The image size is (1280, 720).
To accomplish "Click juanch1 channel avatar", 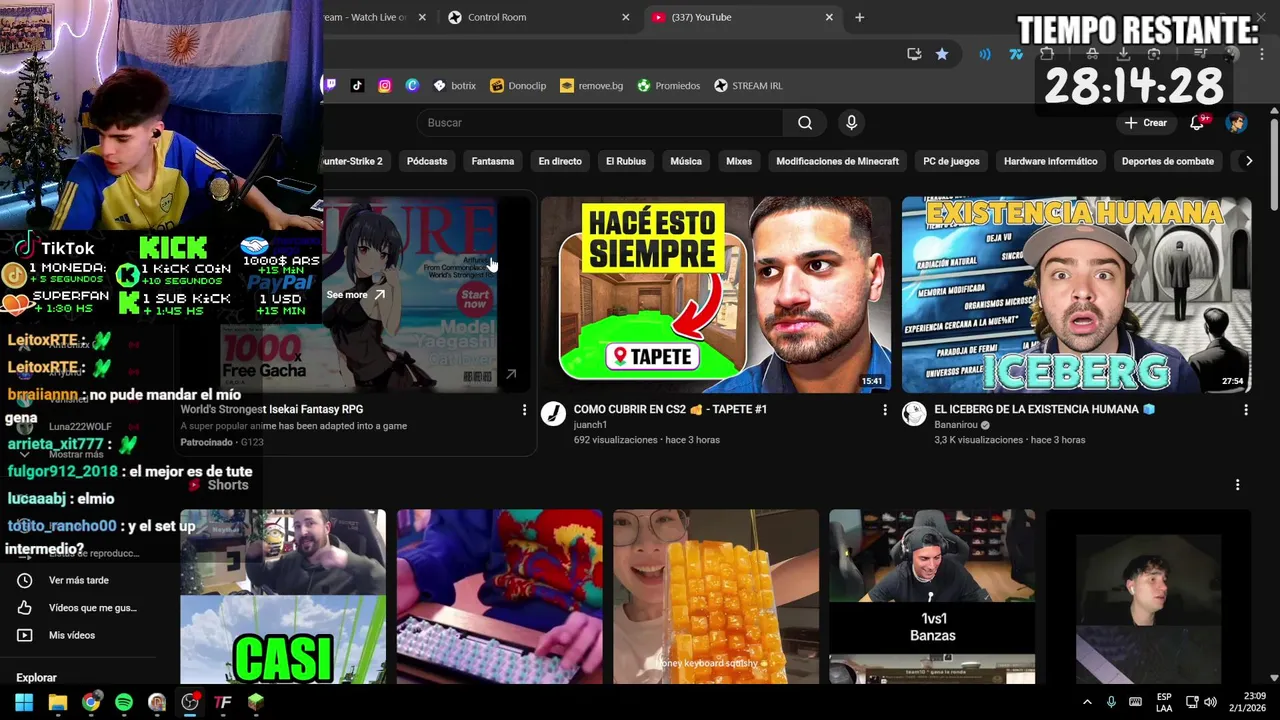I will click(x=553, y=414).
